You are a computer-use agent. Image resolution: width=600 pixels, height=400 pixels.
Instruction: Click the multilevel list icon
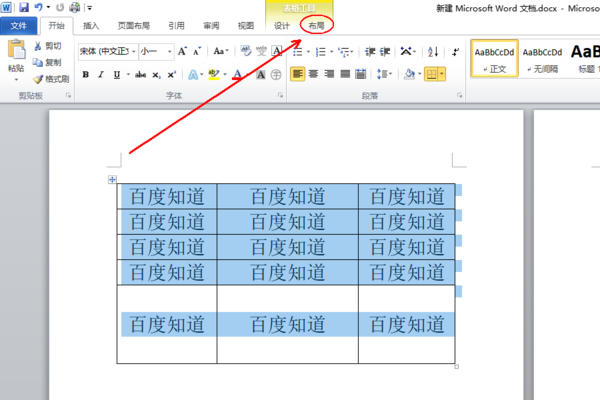[x=344, y=52]
